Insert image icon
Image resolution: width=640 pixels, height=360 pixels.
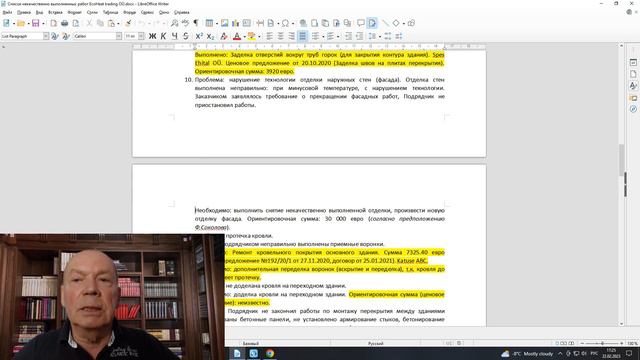point(224,23)
